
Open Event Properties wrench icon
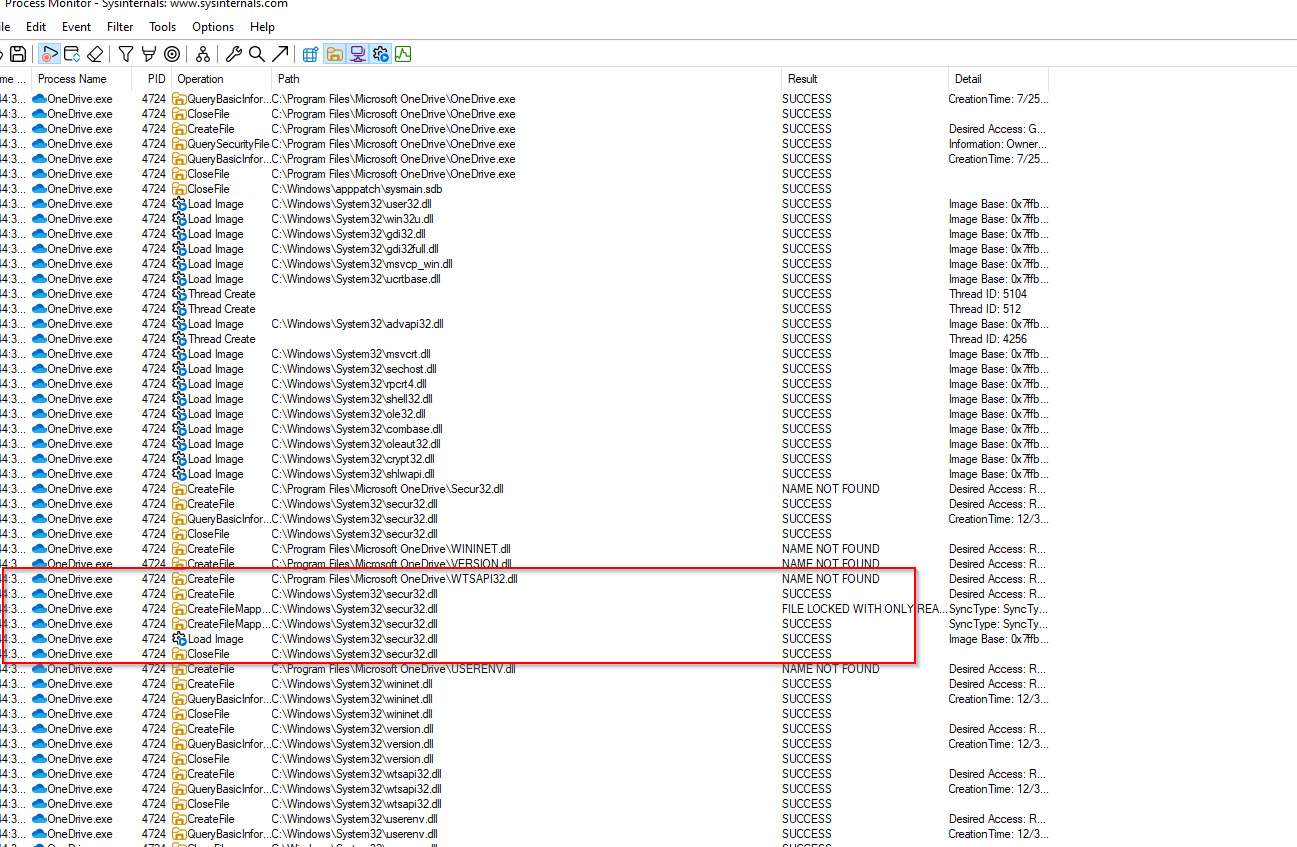click(233, 54)
